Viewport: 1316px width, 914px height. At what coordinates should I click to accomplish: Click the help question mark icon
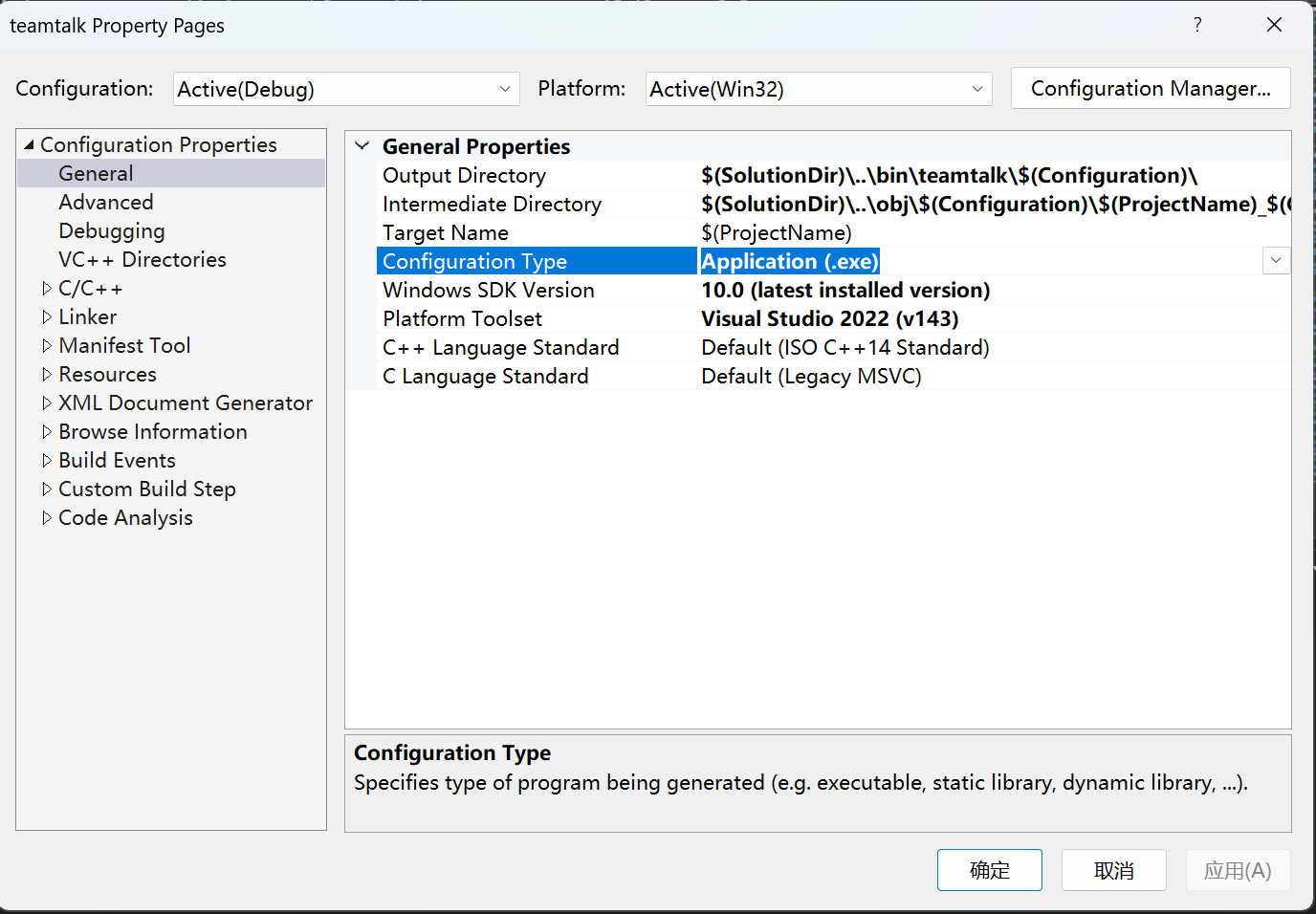coord(1197,25)
